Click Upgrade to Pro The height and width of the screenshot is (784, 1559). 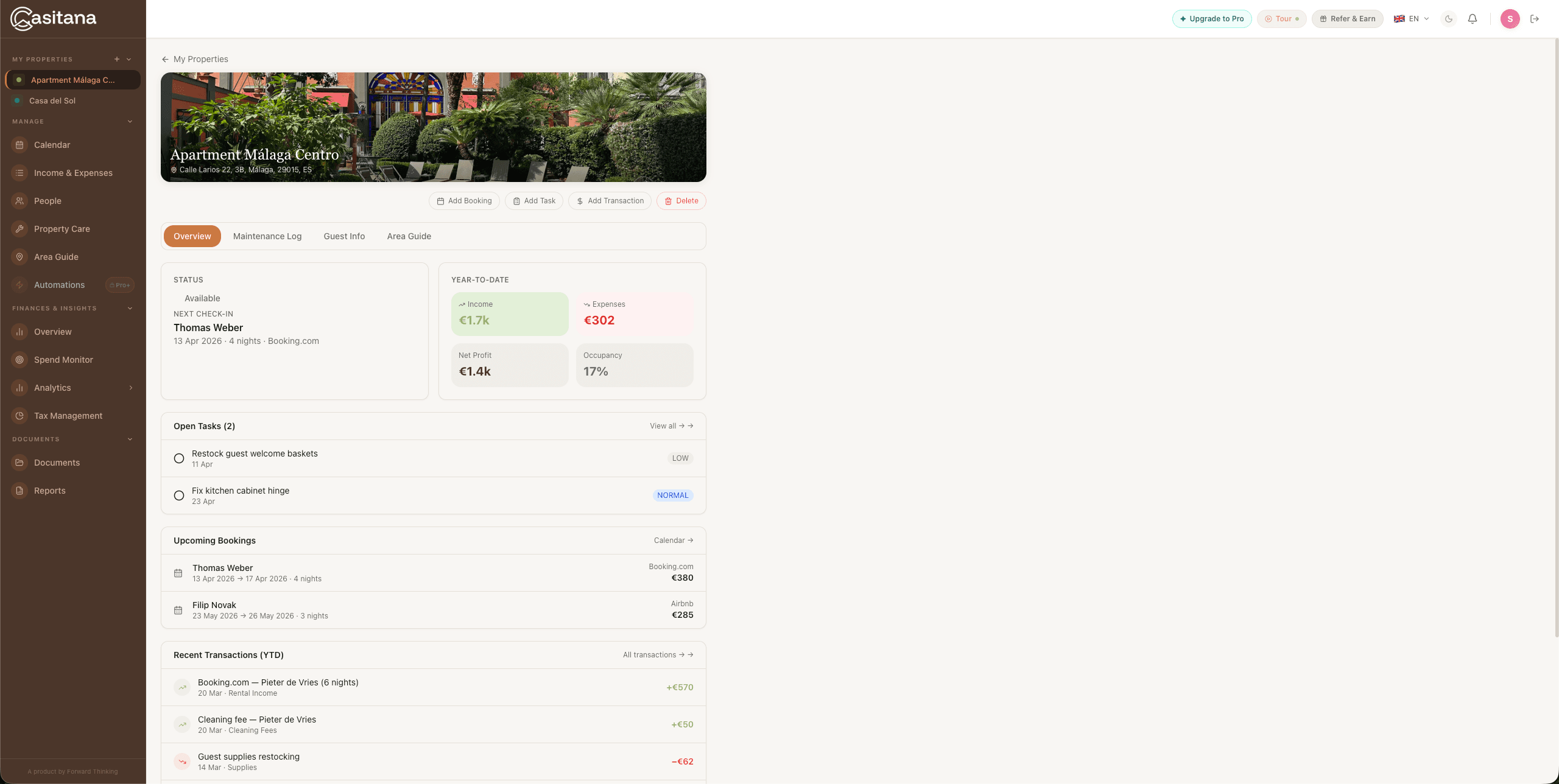coord(1212,19)
